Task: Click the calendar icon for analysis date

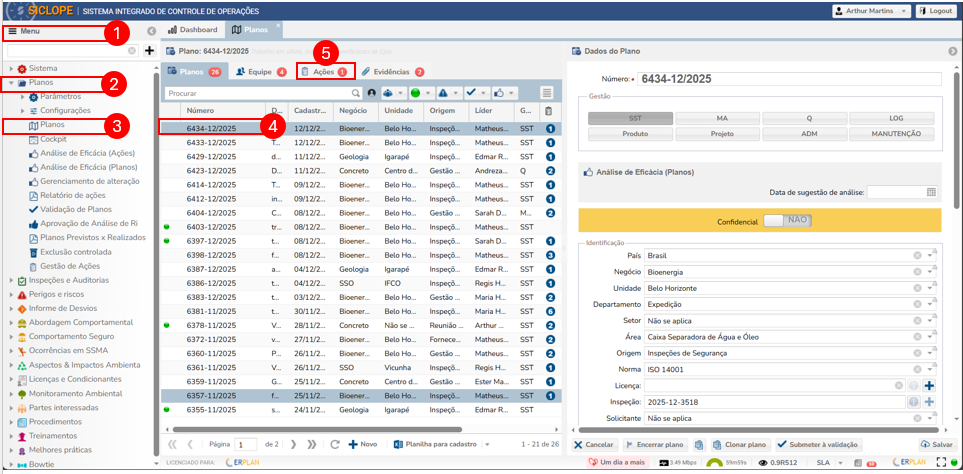Action: (931, 192)
